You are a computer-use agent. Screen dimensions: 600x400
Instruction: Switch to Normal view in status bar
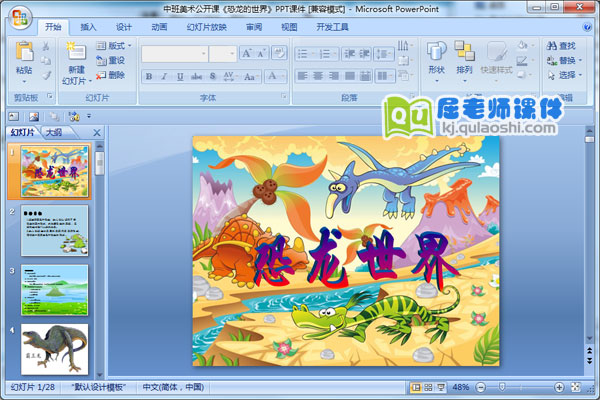pyautogui.click(x=416, y=387)
